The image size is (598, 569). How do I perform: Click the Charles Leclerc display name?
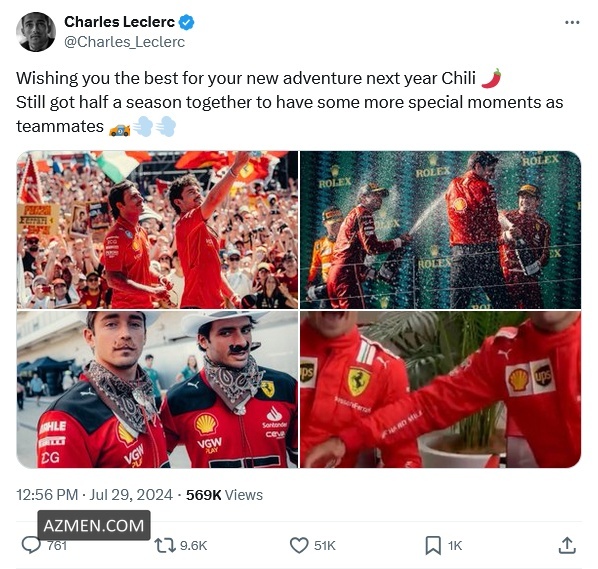119,22
